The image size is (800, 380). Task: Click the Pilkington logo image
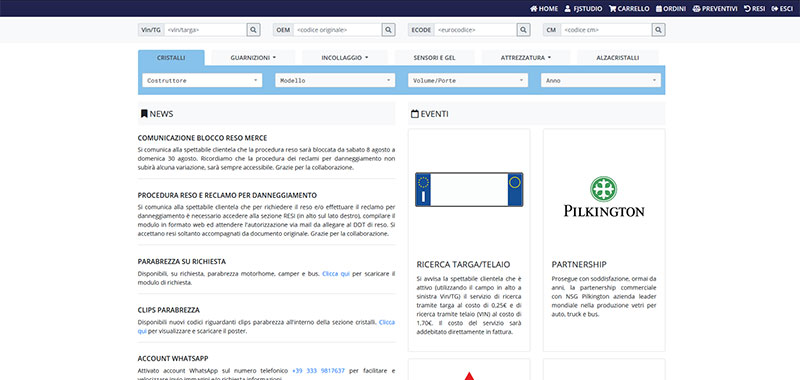click(x=604, y=196)
